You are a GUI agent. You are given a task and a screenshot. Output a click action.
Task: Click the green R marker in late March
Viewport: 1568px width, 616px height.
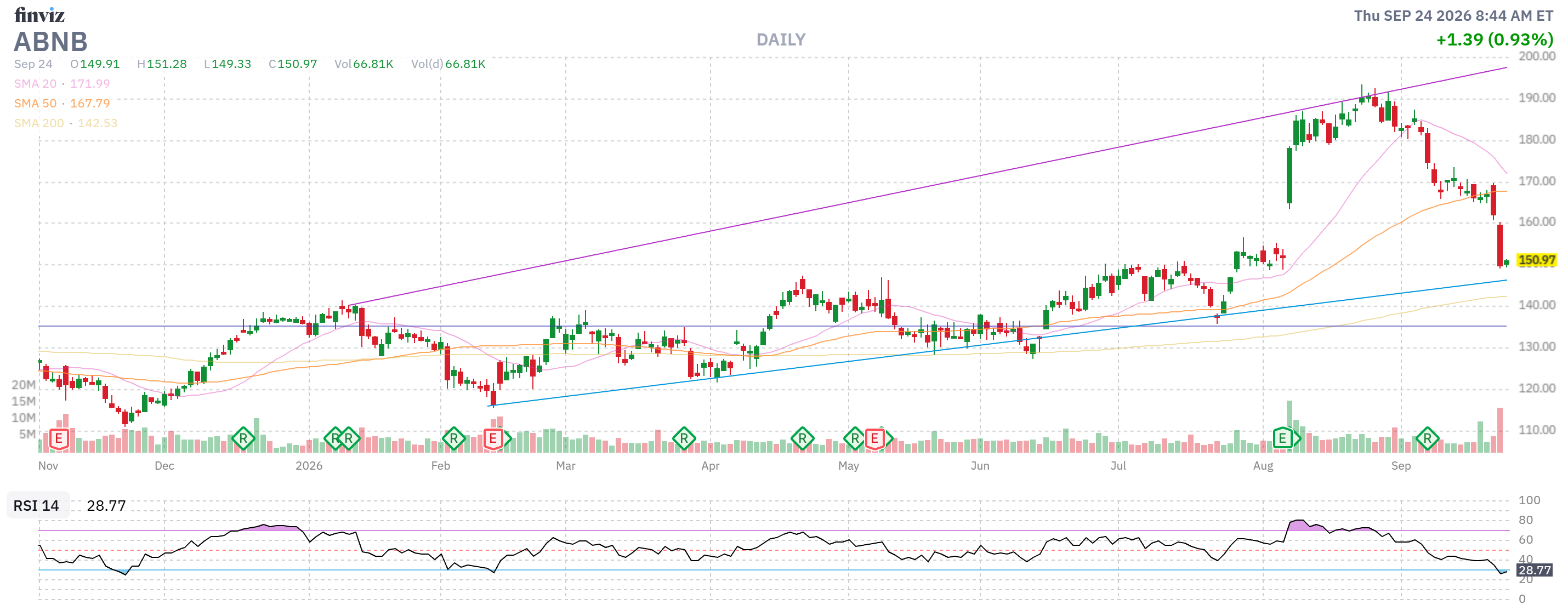point(684,438)
